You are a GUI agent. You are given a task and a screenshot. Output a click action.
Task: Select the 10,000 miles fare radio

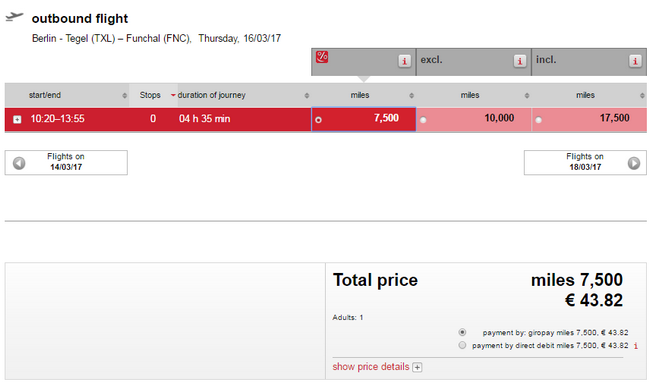click(x=423, y=120)
